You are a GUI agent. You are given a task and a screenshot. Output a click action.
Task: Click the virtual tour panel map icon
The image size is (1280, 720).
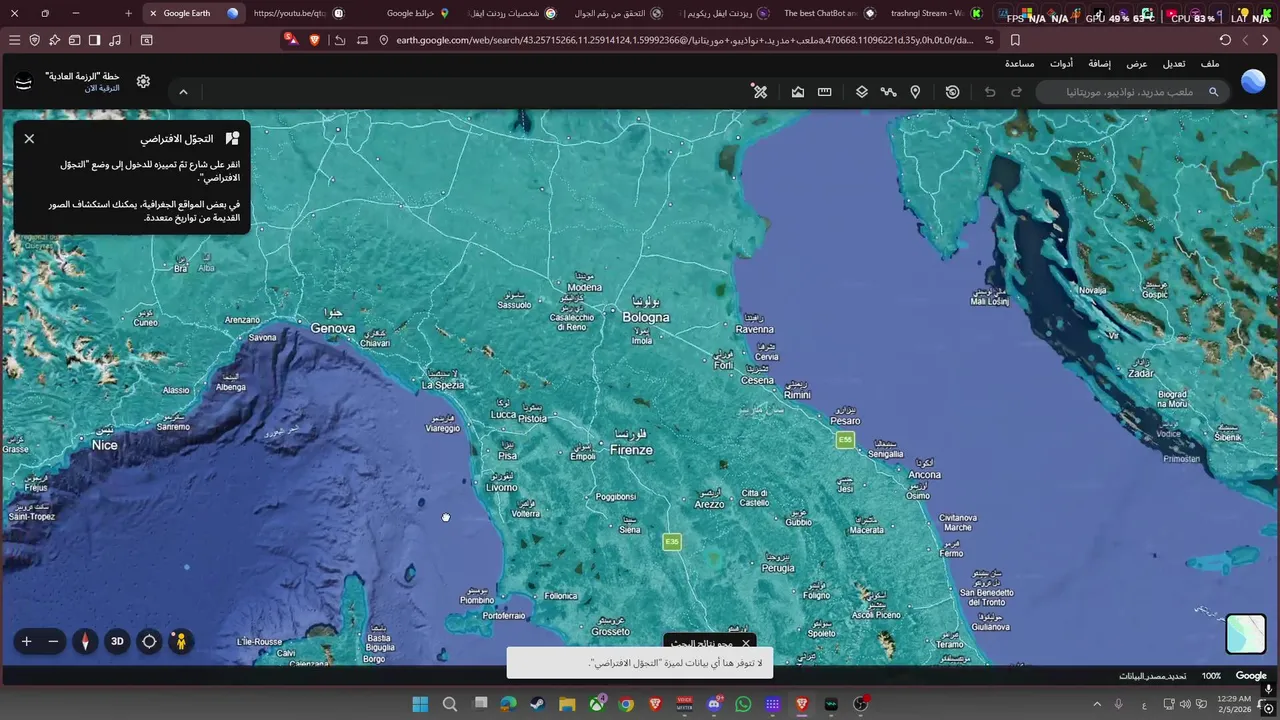232,139
